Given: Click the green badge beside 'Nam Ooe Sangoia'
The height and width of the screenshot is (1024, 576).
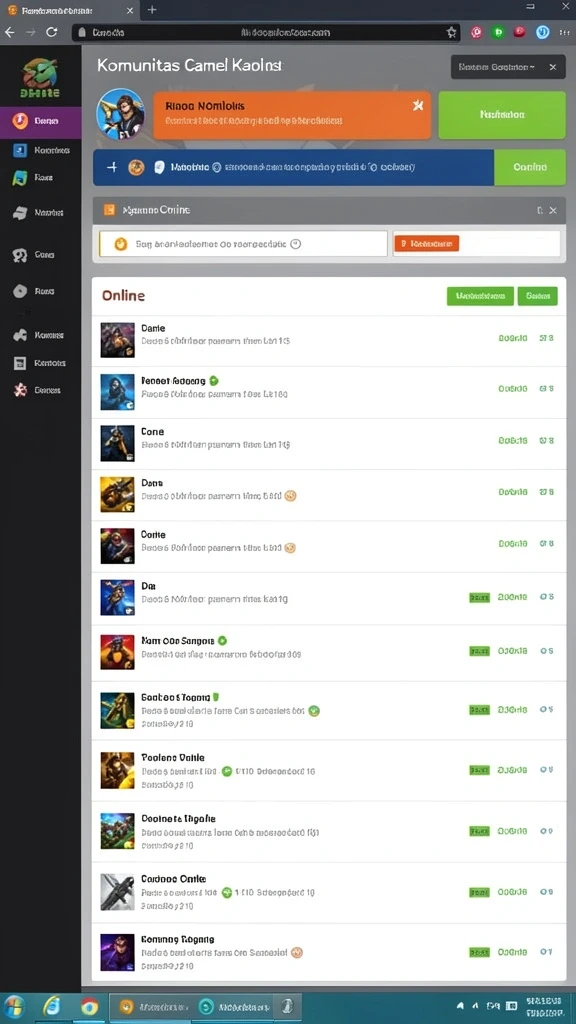Looking at the screenshot, I should click(222, 641).
